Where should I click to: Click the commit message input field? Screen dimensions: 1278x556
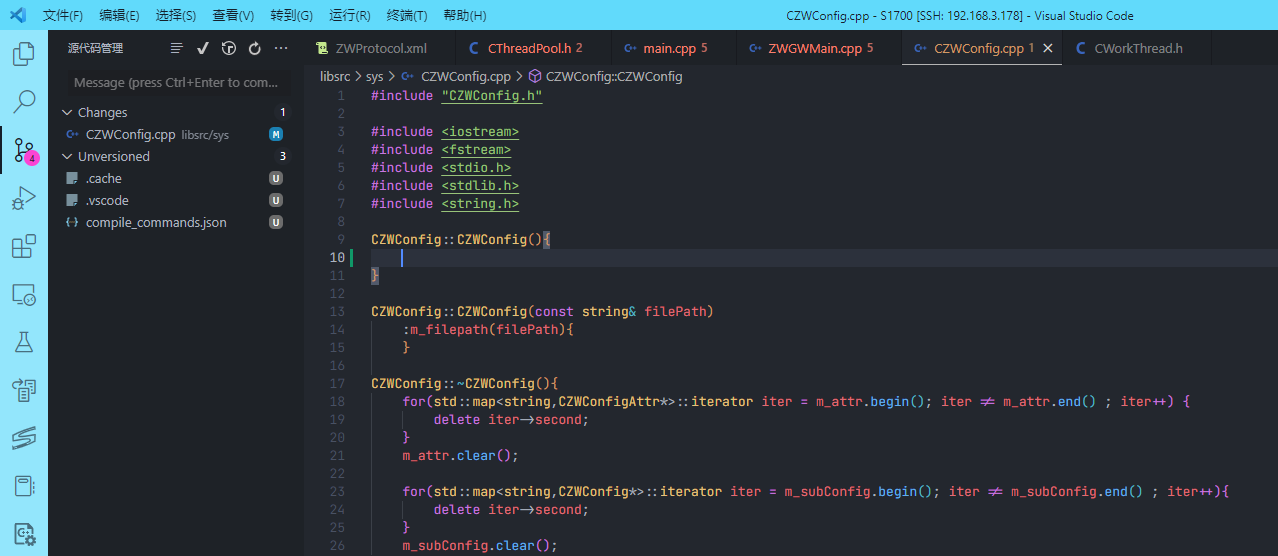(x=176, y=82)
